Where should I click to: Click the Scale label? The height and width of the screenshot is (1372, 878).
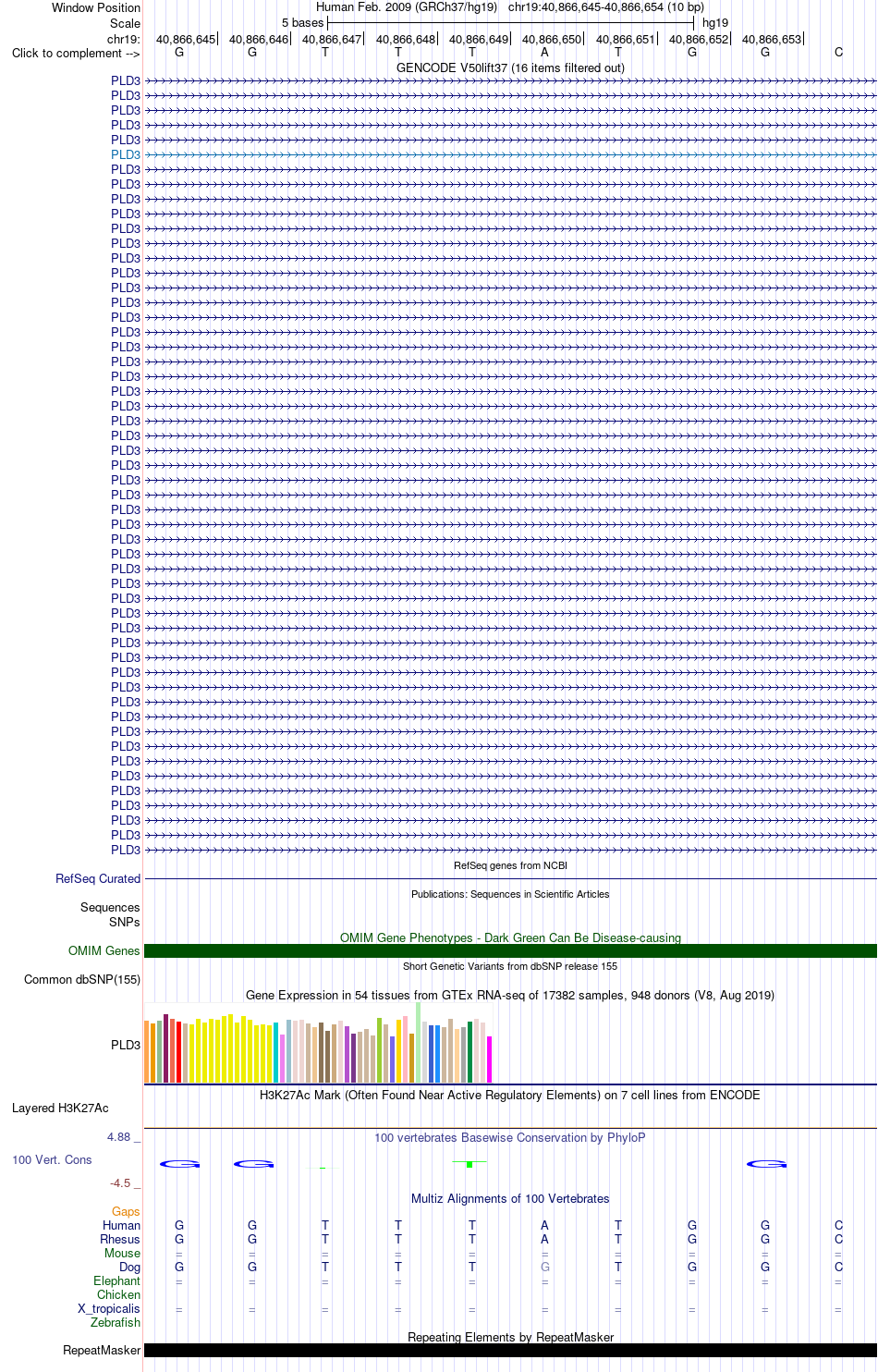(x=126, y=23)
